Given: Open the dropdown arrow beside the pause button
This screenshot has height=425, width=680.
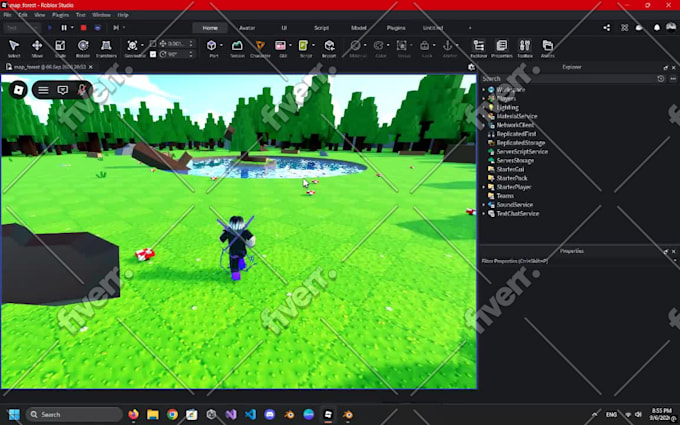Looking at the screenshot, I should (x=72, y=28).
